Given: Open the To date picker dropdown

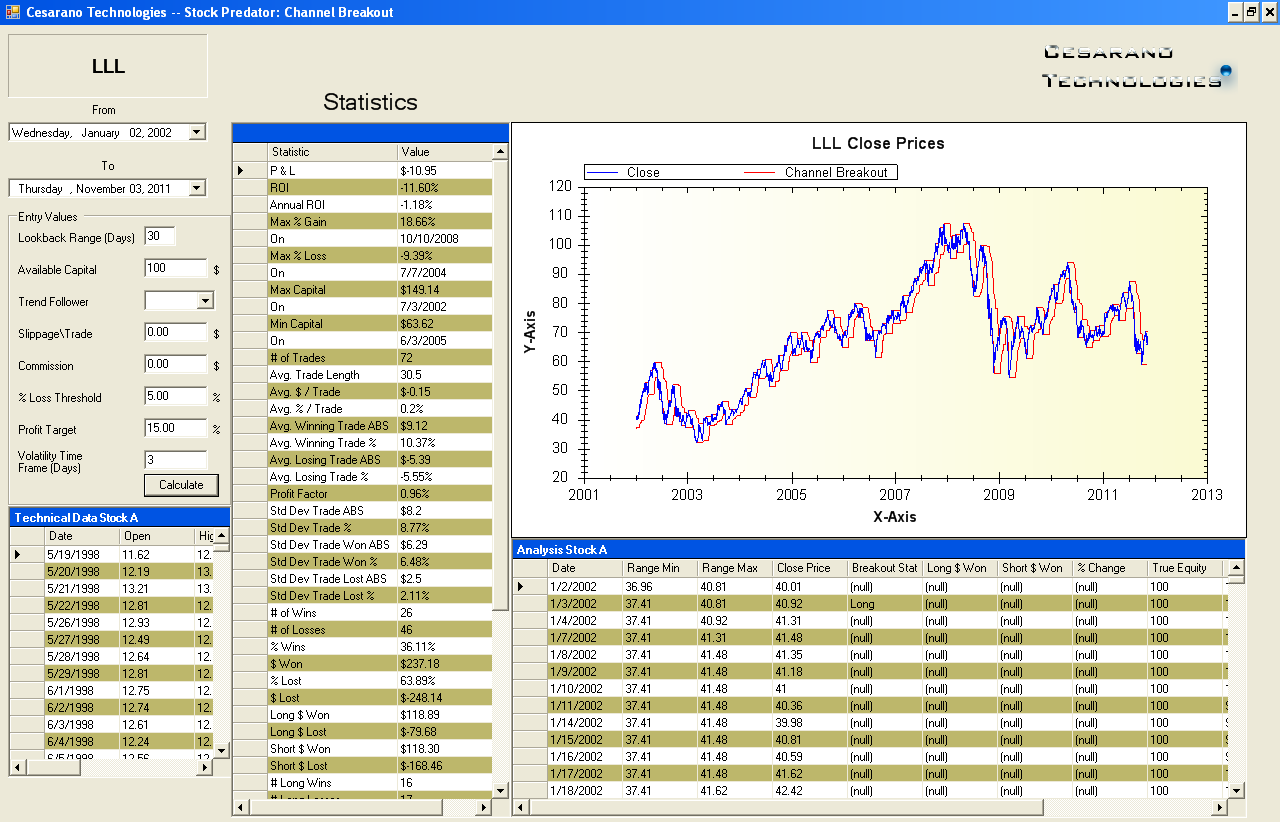Looking at the screenshot, I should (x=197, y=188).
